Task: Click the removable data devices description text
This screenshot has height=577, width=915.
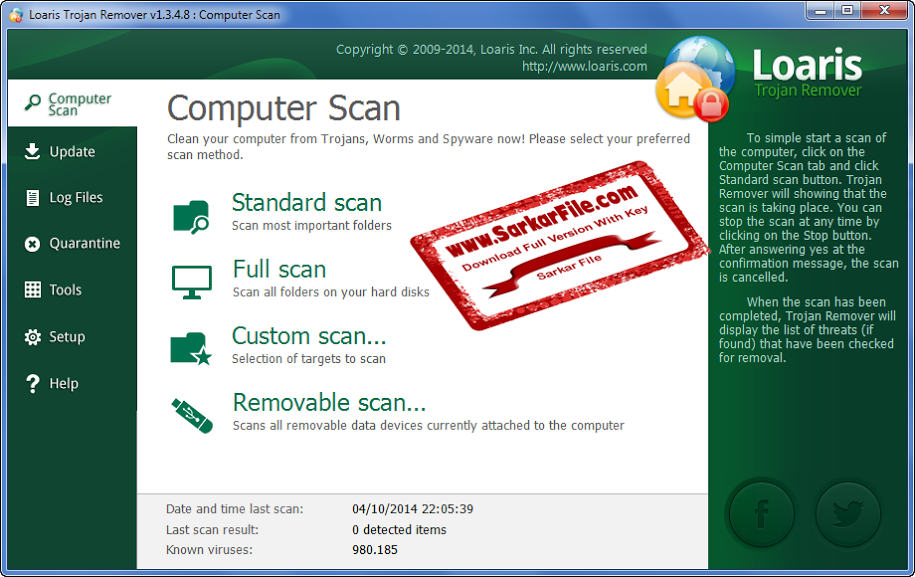Action: 428,426
